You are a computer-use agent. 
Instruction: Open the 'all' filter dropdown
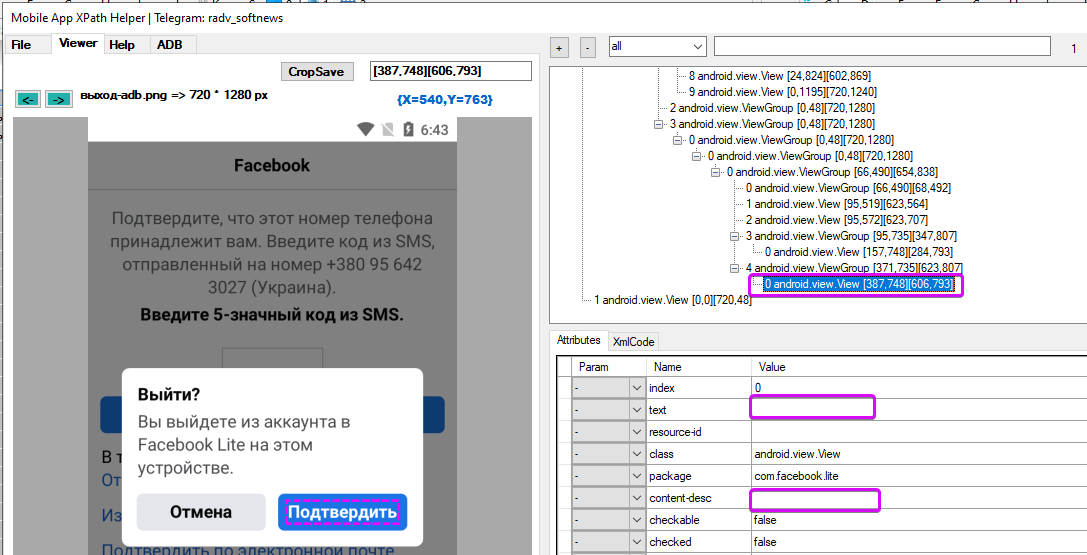(657, 46)
